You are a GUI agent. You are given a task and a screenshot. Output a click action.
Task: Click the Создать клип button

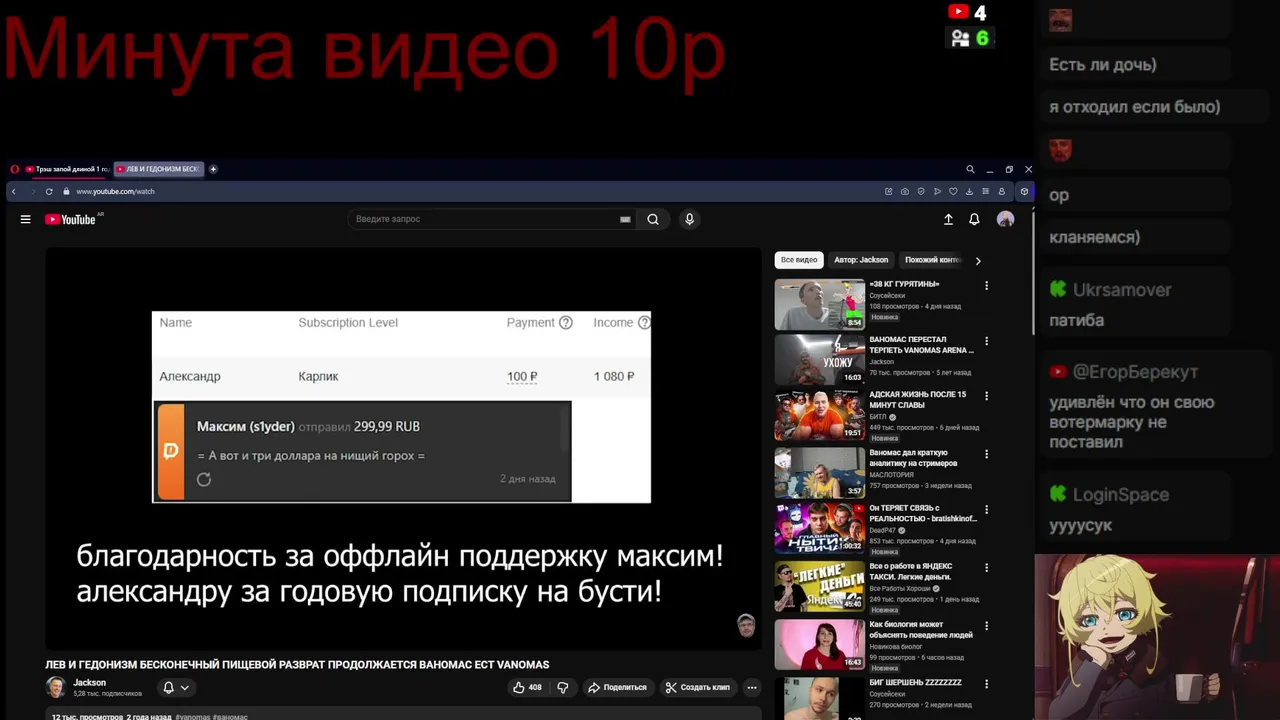click(x=698, y=687)
